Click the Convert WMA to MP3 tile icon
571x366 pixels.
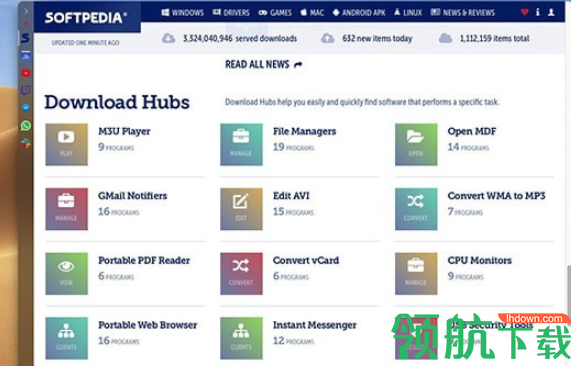[x=416, y=209]
